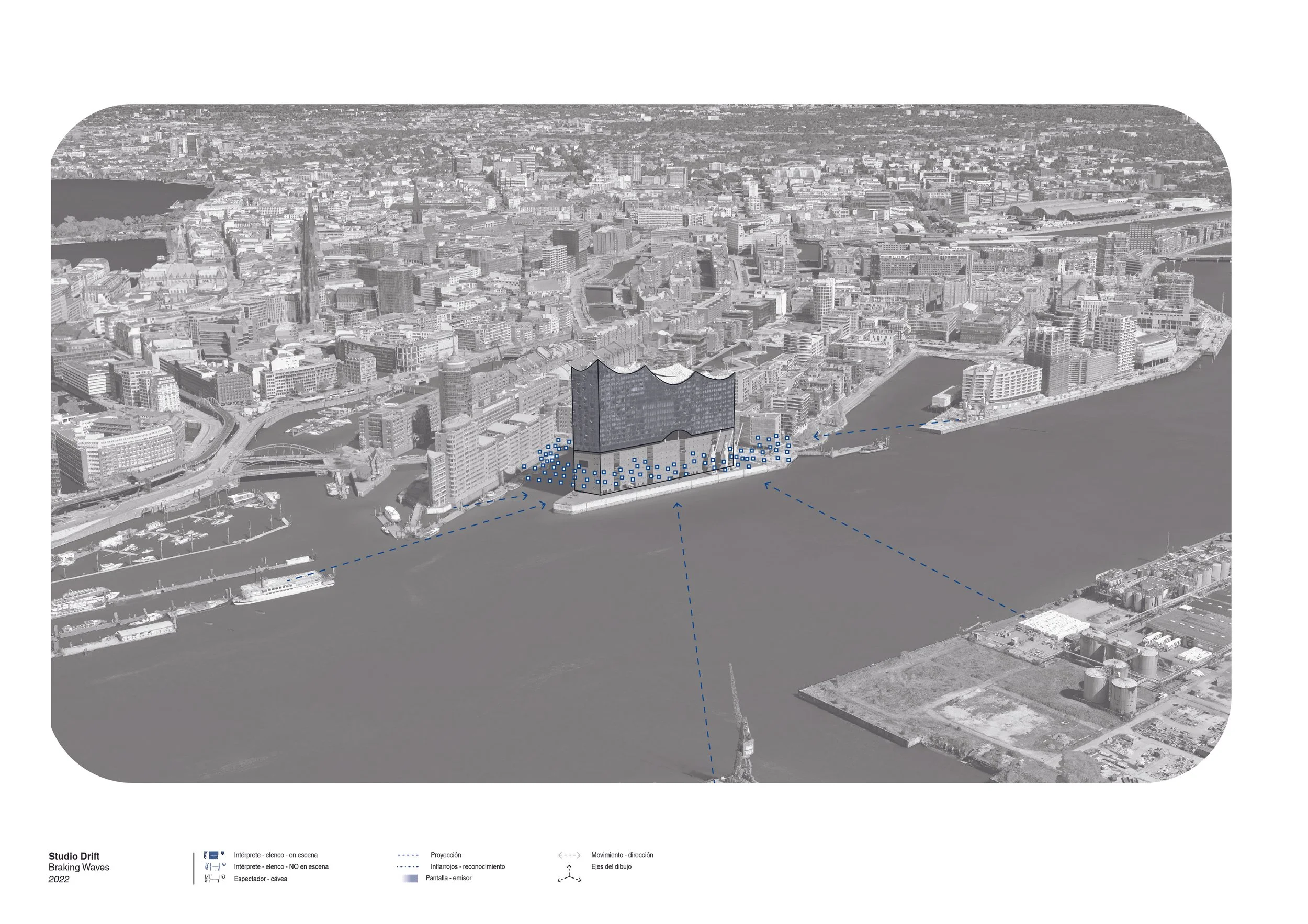
Task: Click the 'Proyección' legend label
Action: (445, 855)
